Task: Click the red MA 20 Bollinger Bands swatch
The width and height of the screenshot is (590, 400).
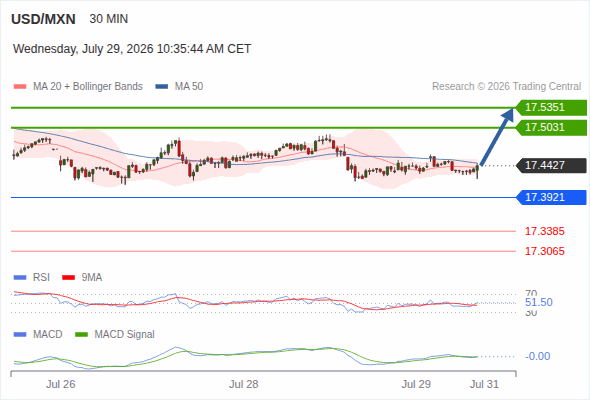Action: pos(20,87)
